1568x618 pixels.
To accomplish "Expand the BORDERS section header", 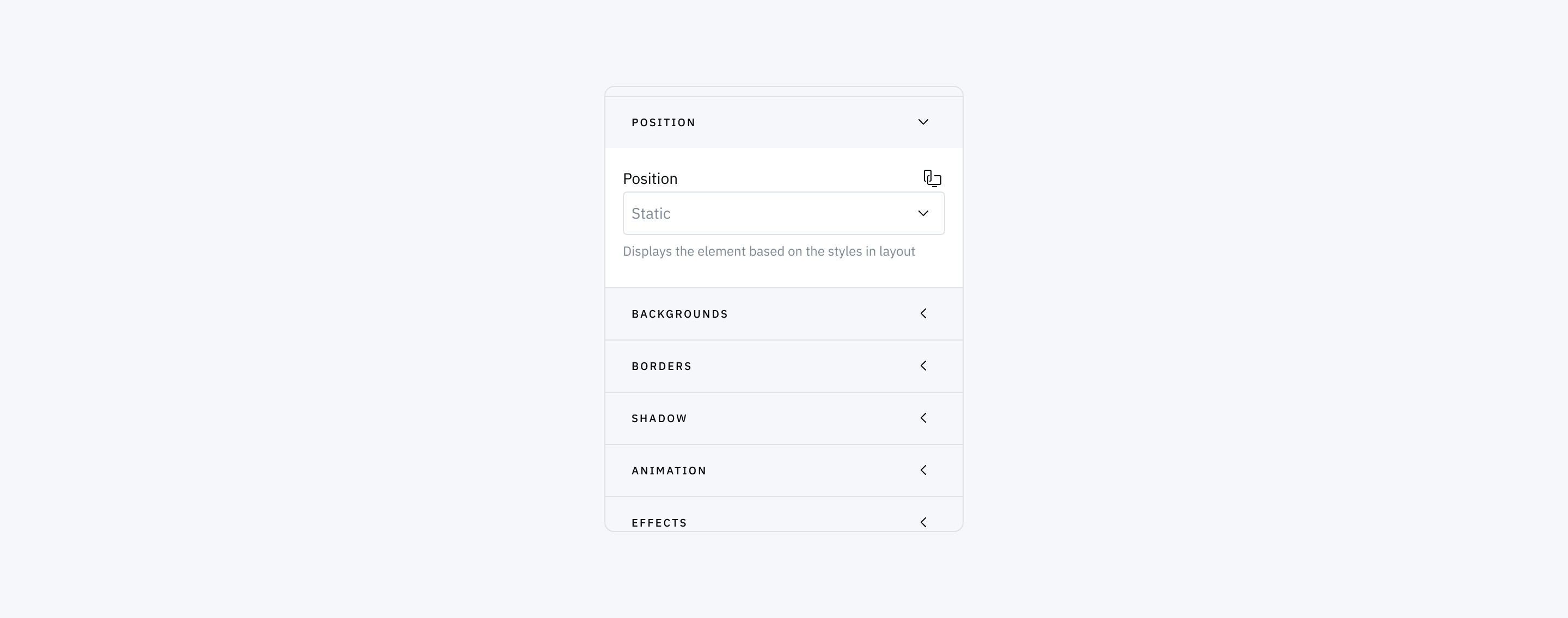I will pyautogui.click(x=783, y=366).
